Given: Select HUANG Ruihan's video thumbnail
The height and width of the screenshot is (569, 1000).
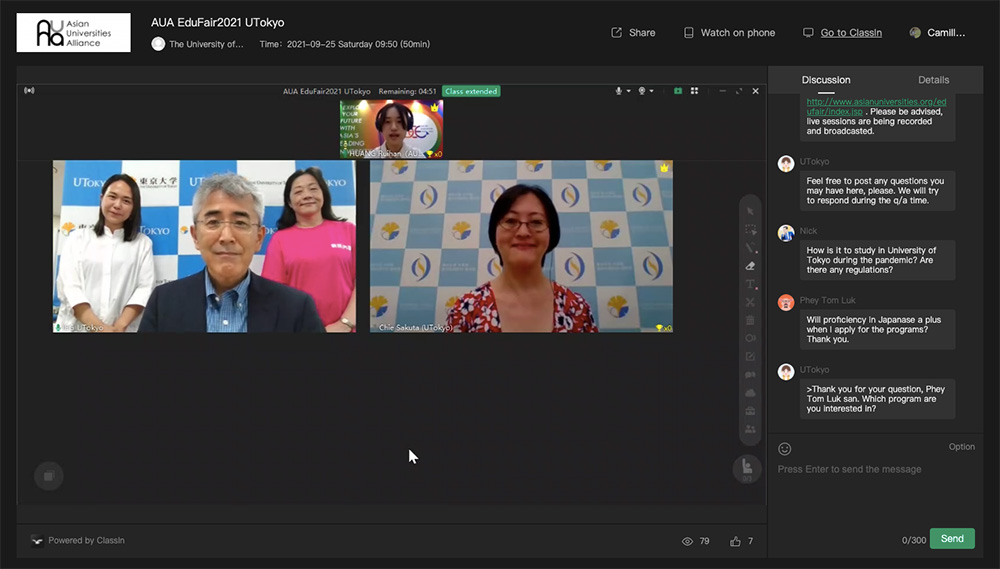Looking at the screenshot, I should pyautogui.click(x=392, y=129).
